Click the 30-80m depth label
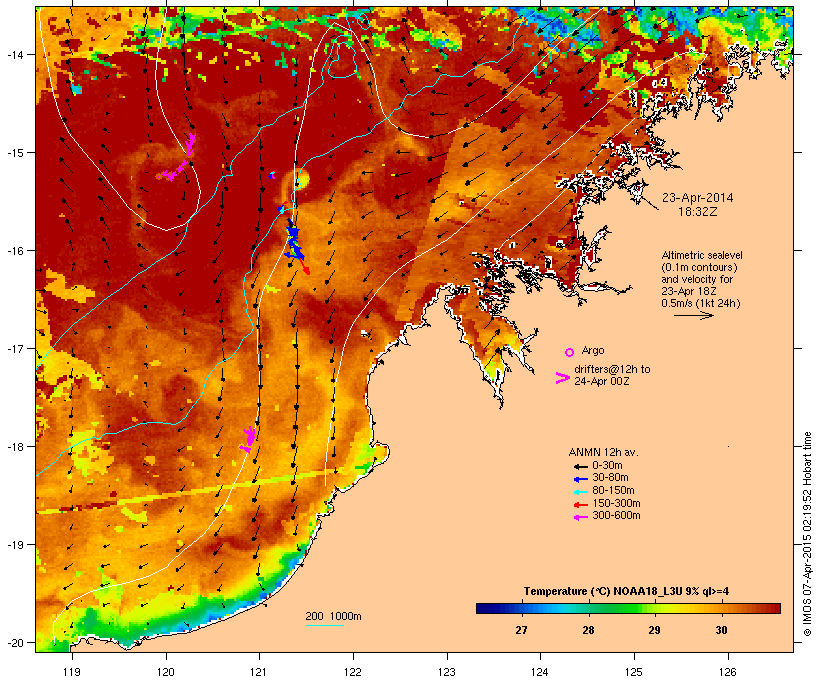Viewport: 820px width, 680px height. tap(610, 478)
